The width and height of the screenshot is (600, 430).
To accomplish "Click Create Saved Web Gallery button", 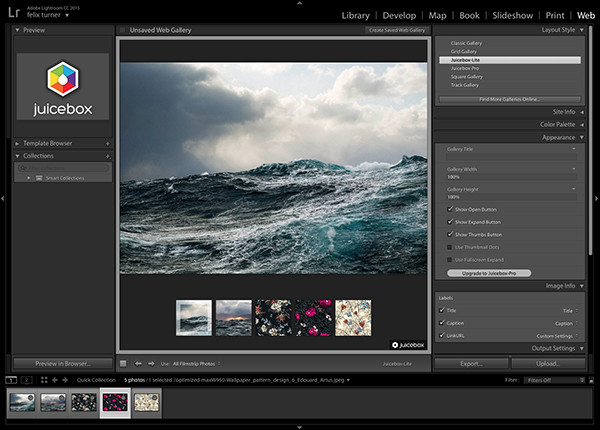I will click(x=397, y=30).
